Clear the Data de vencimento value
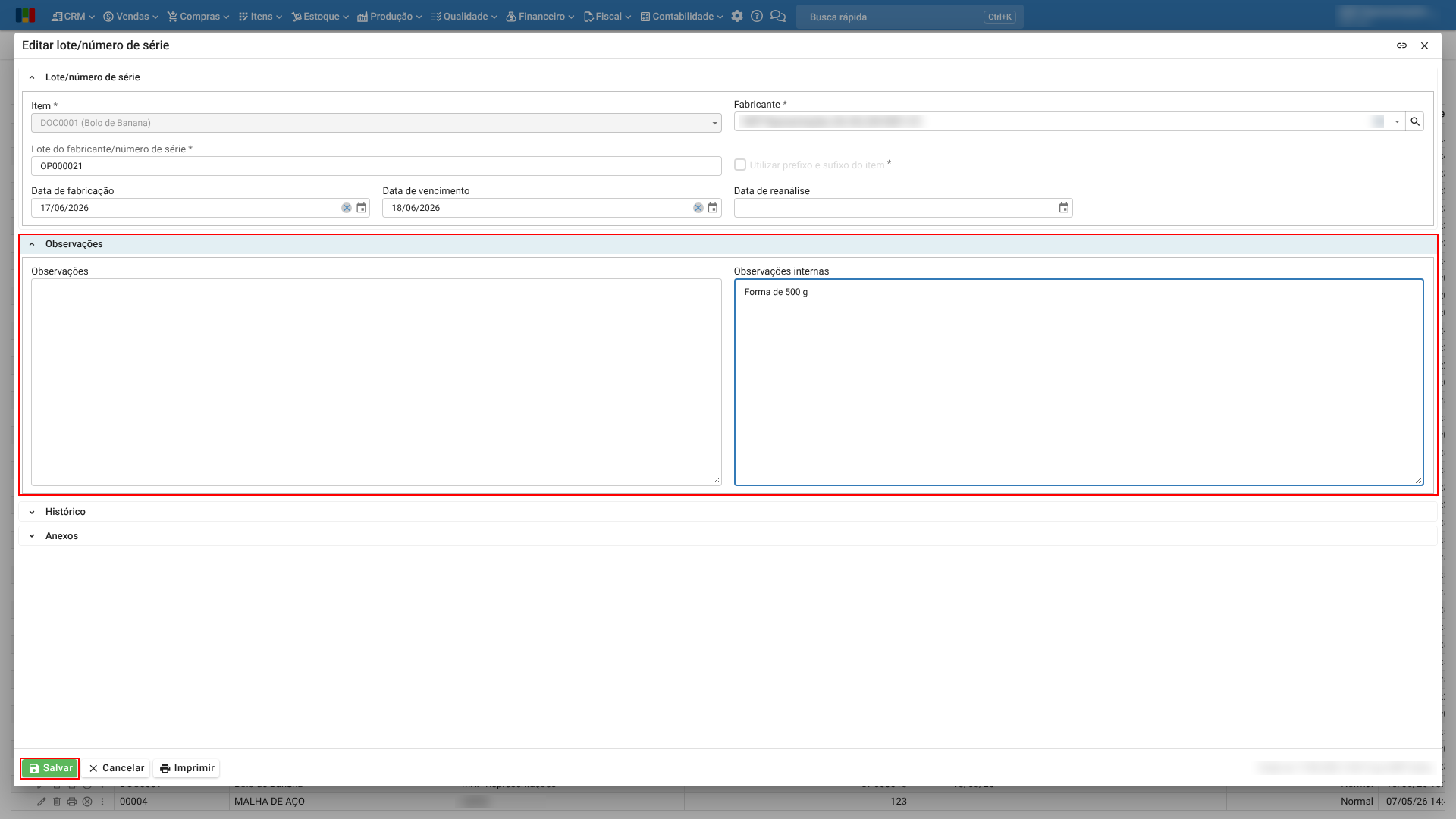Image resolution: width=1456 pixels, height=819 pixels. pyautogui.click(x=698, y=208)
